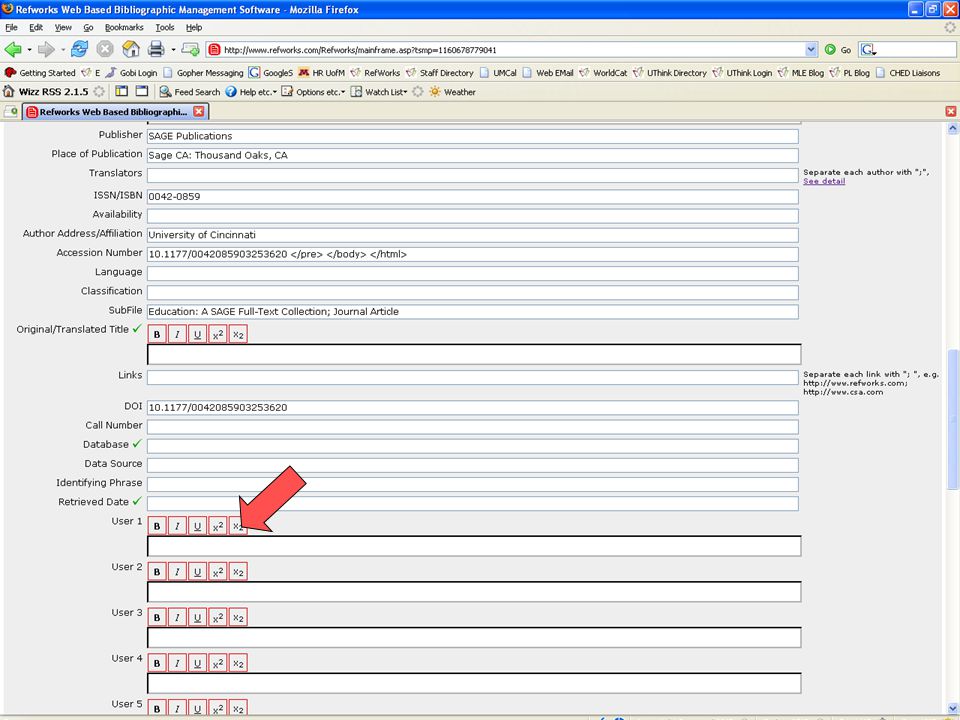The height and width of the screenshot is (720, 960).
Task: Open the Gopher Messaging bookmark
Action: point(203,73)
